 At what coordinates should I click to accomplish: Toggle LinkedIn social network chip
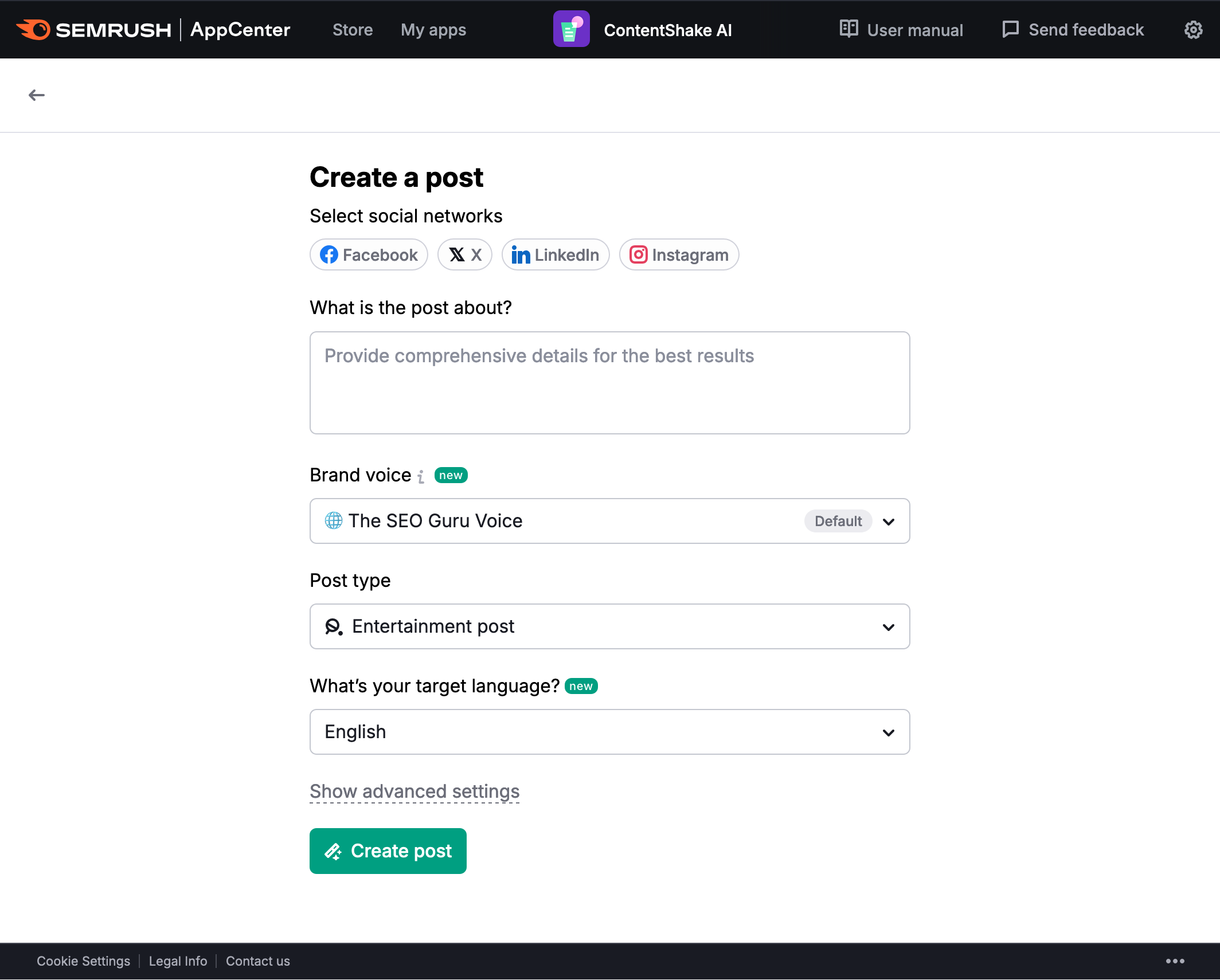[x=555, y=255]
